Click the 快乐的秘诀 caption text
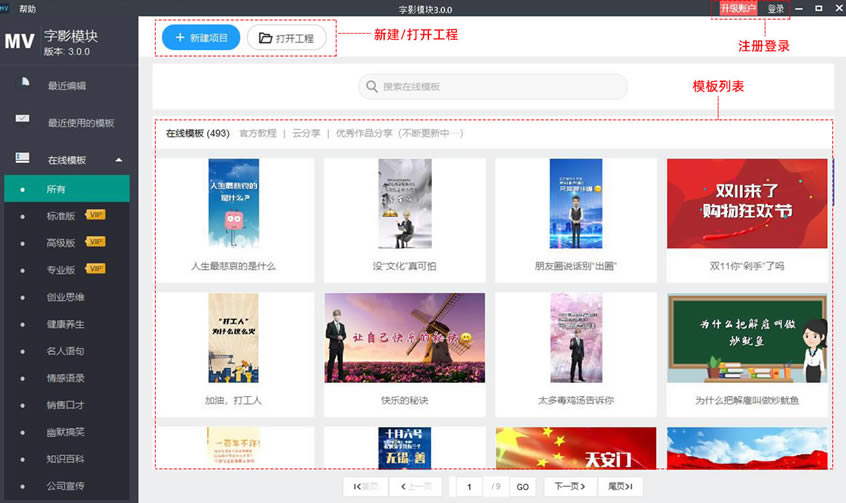 tap(405, 400)
